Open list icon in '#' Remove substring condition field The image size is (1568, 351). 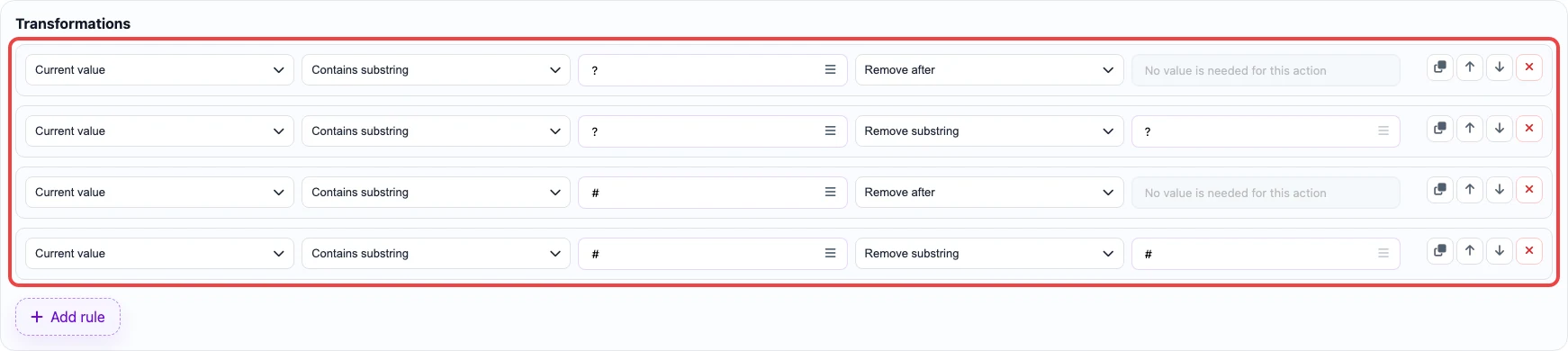(x=830, y=253)
